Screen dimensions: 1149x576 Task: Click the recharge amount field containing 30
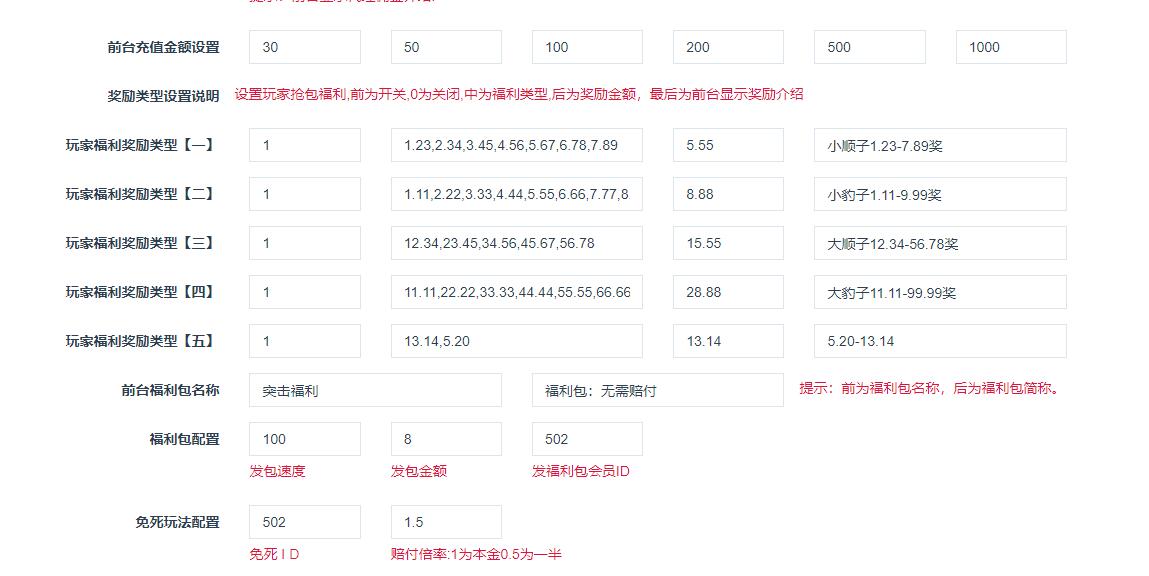pos(305,47)
